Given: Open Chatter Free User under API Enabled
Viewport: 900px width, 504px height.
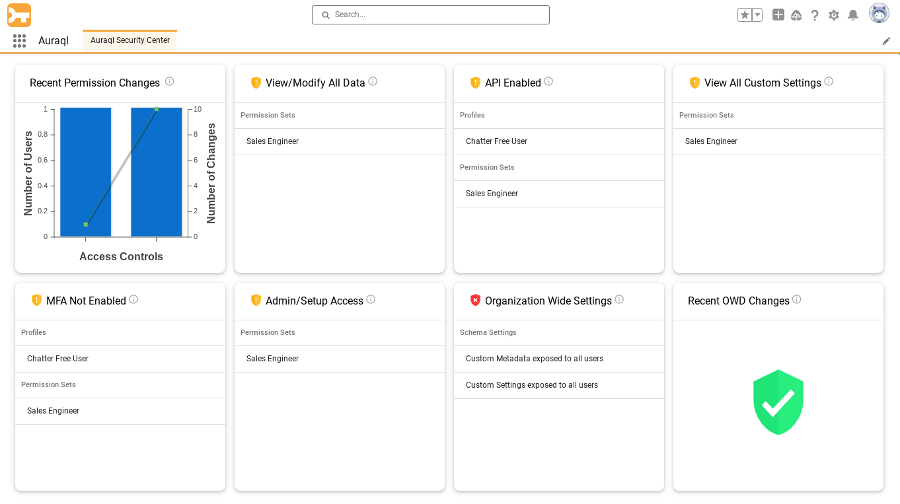Looking at the screenshot, I should coord(497,141).
